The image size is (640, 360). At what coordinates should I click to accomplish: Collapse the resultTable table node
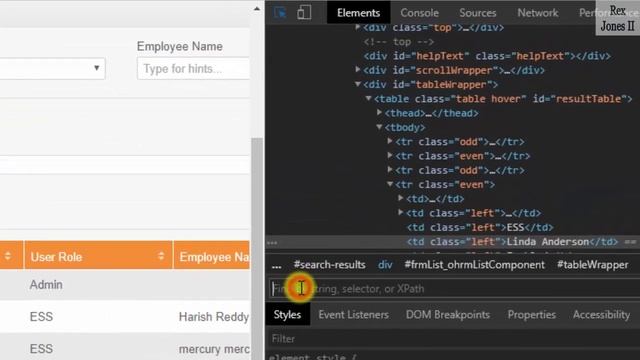click(x=369, y=98)
